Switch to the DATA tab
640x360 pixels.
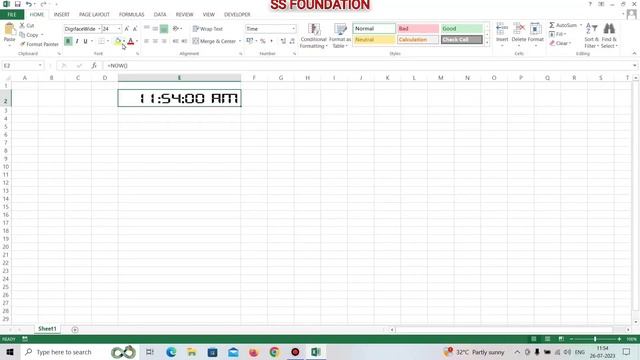(x=160, y=15)
